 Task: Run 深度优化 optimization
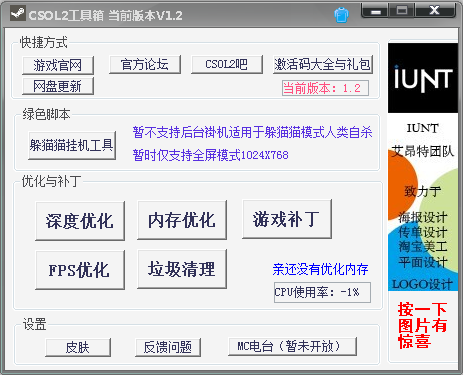80,221
